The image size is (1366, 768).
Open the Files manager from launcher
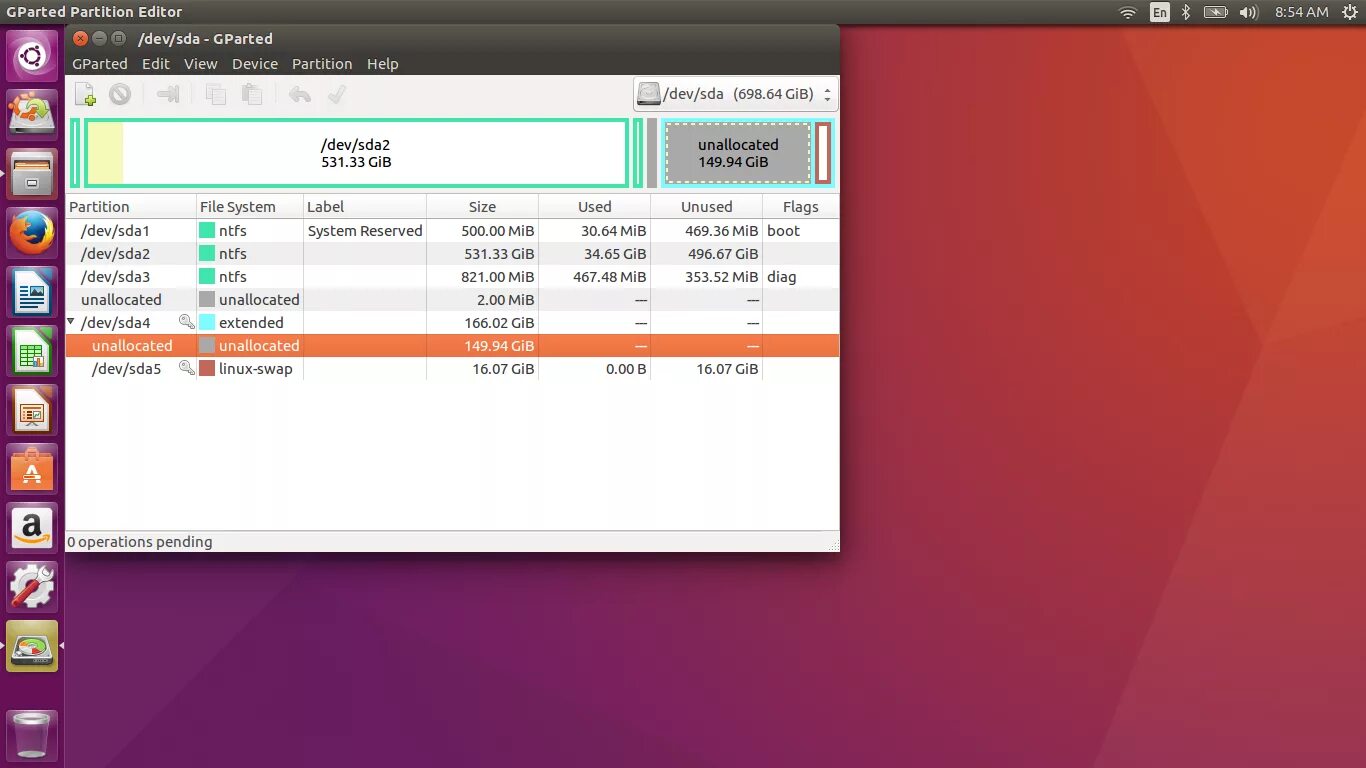point(33,173)
